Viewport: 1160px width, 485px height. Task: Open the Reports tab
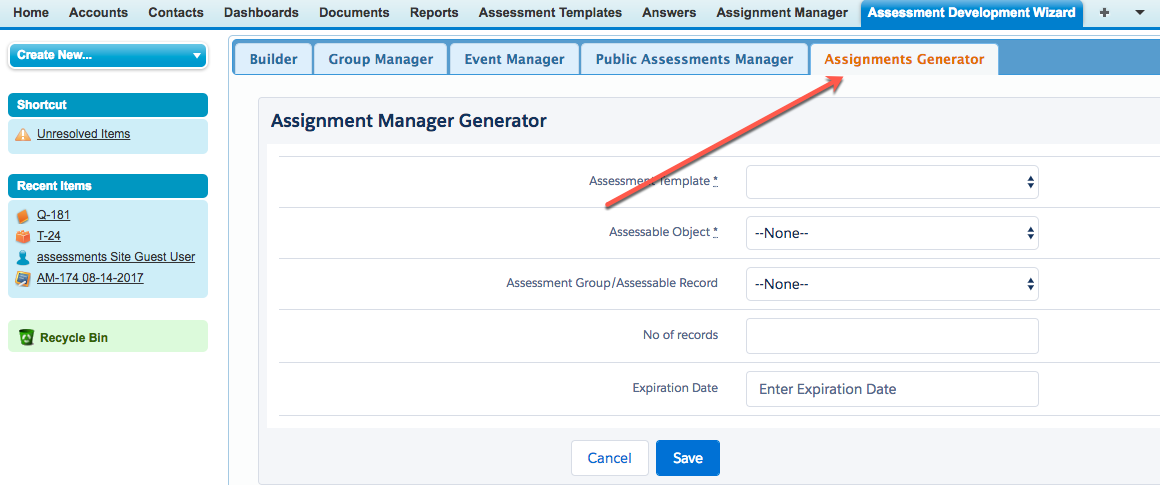point(434,13)
